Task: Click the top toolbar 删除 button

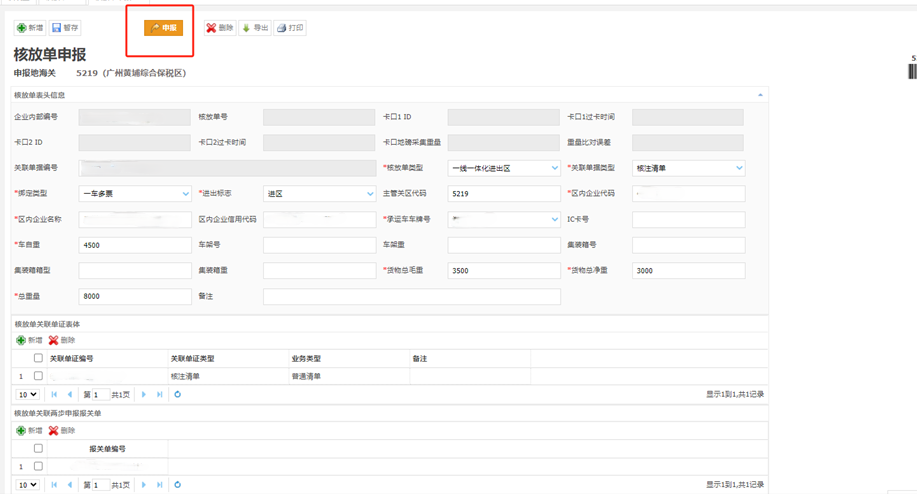Action: (220, 27)
